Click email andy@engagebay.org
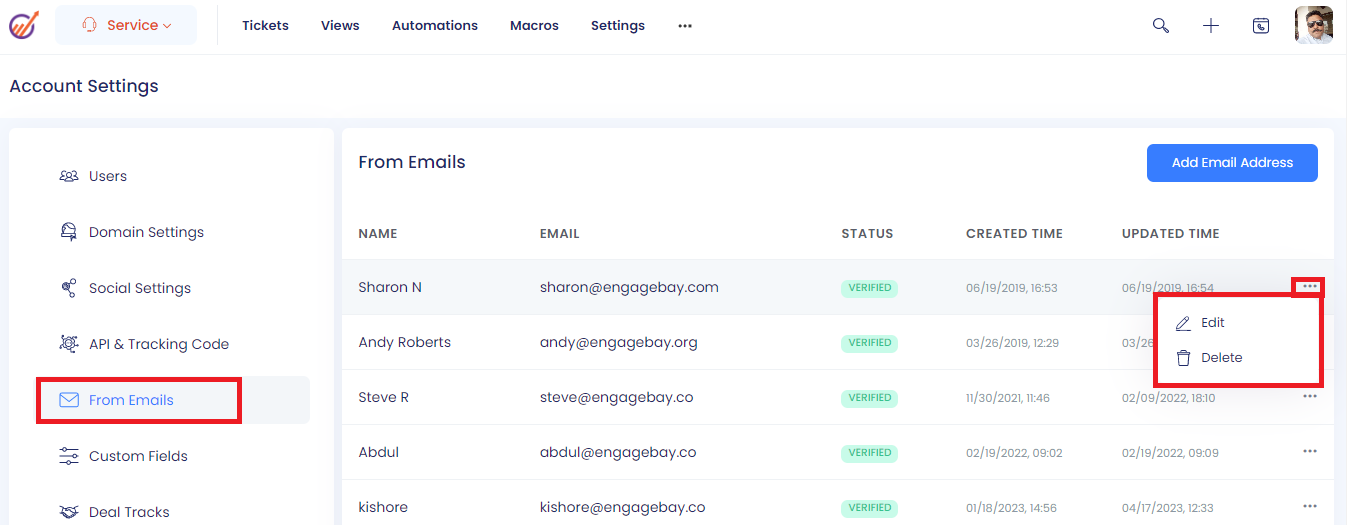1350x525 pixels. [619, 342]
